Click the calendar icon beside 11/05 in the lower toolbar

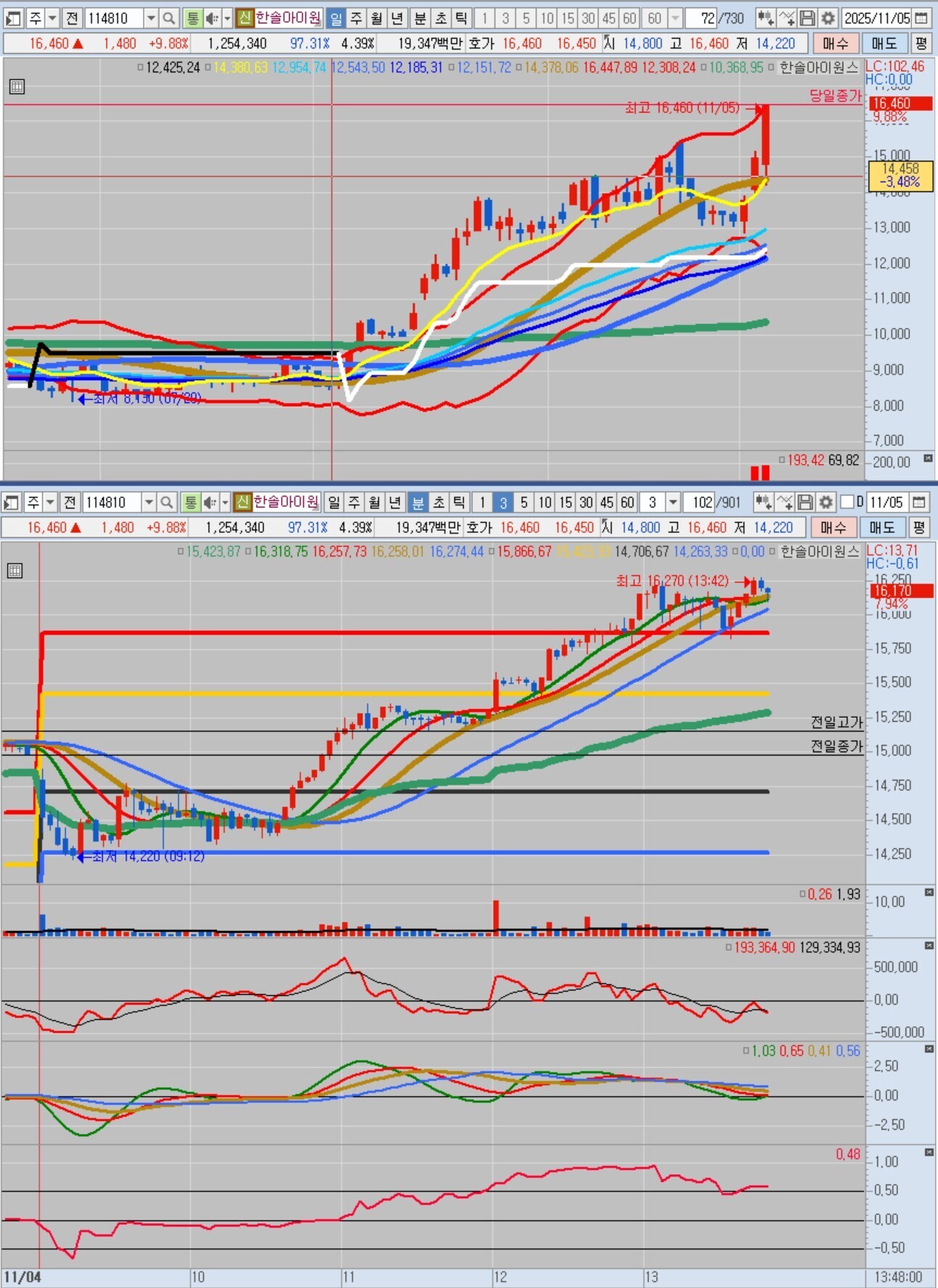[918, 502]
